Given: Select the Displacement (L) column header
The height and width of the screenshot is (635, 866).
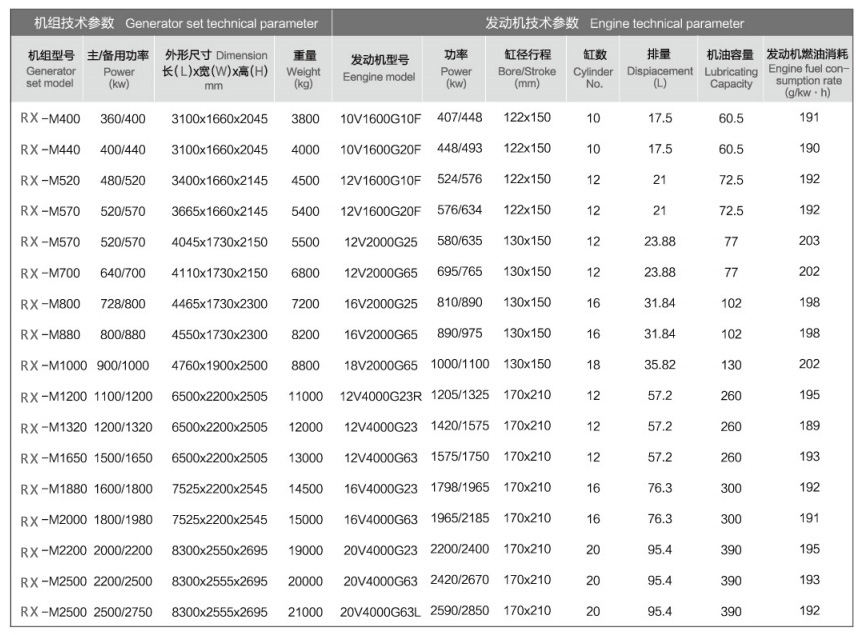Looking at the screenshot, I should coord(659,70).
